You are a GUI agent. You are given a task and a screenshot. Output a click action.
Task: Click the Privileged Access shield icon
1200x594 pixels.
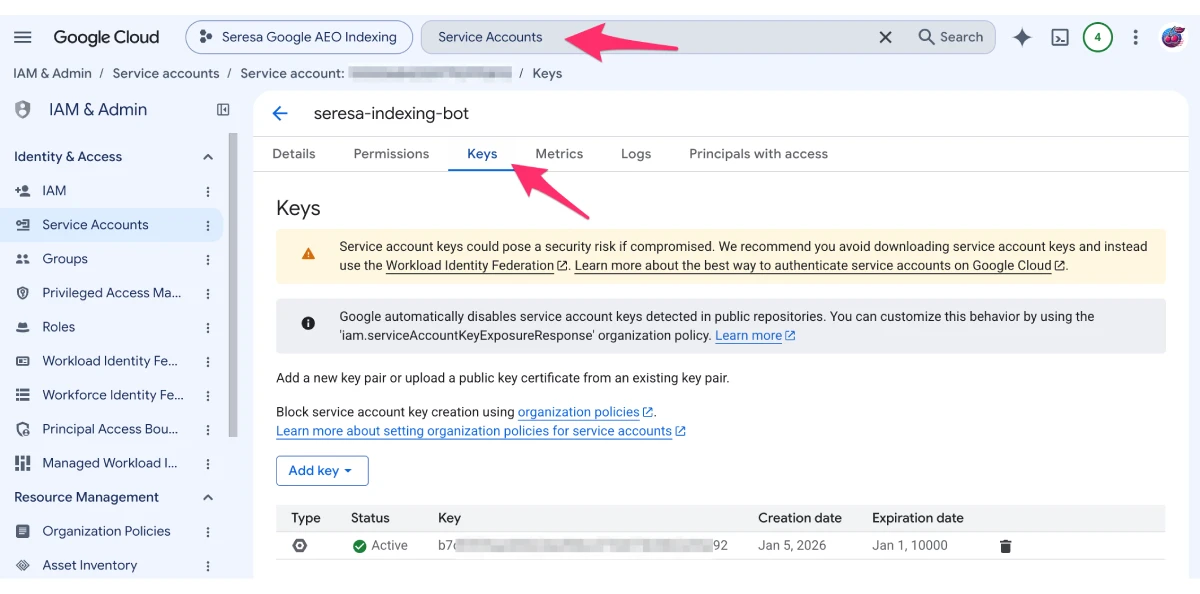click(x=23, y=293)
